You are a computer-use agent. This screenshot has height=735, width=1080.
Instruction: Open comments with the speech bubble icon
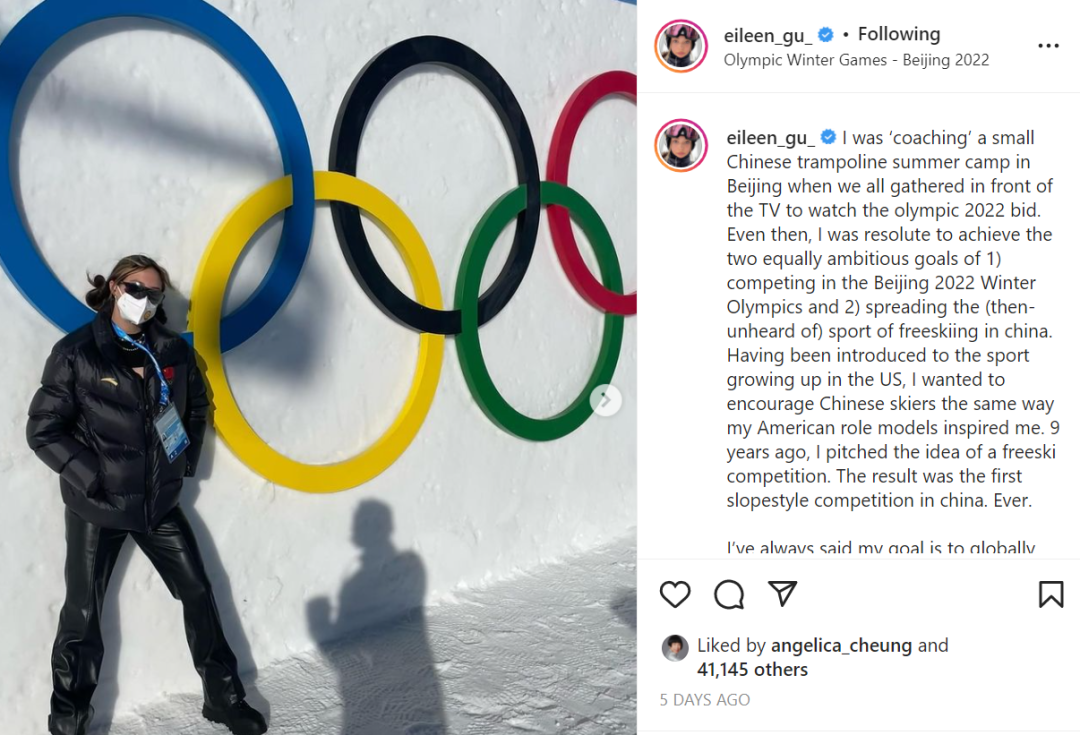tap(729, 594)
